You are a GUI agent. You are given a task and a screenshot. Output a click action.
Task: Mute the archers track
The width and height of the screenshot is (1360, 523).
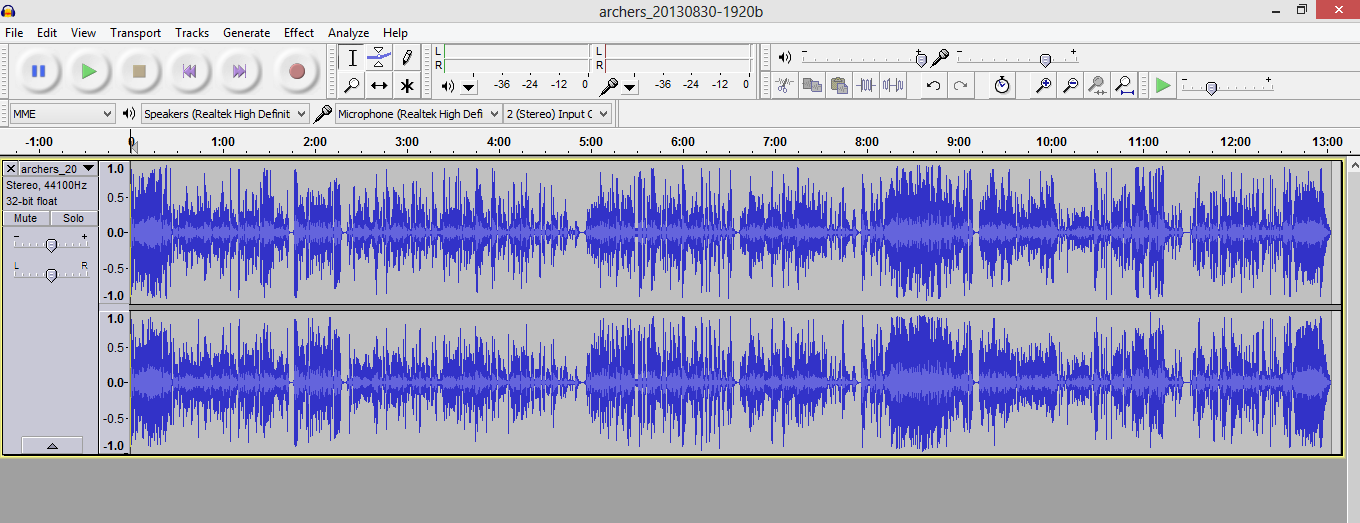click(26, 218)
